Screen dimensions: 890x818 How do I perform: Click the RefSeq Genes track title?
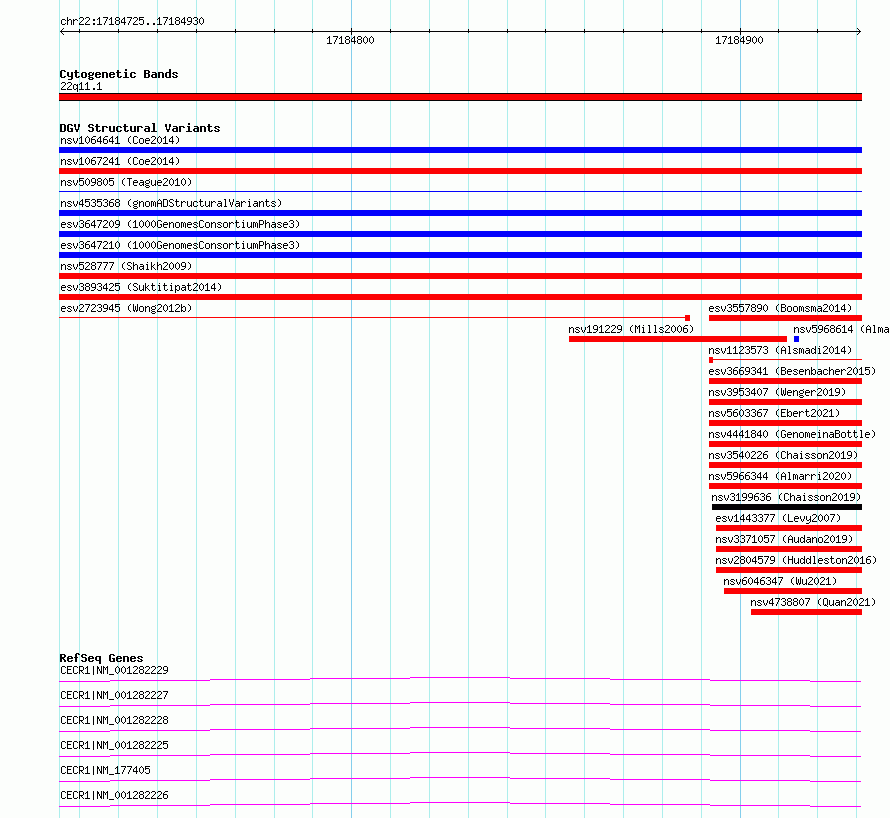pyautogui.click(x=101, y=658)
